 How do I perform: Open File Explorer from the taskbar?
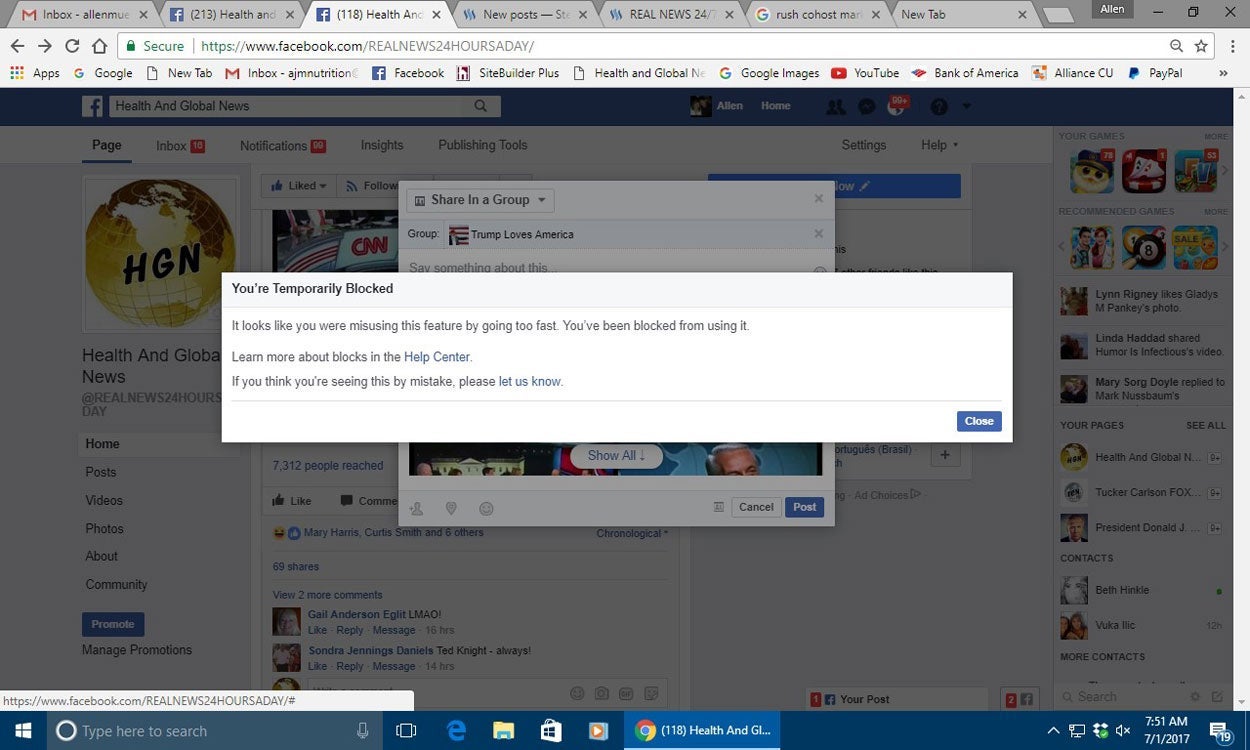tap(504, 731)
